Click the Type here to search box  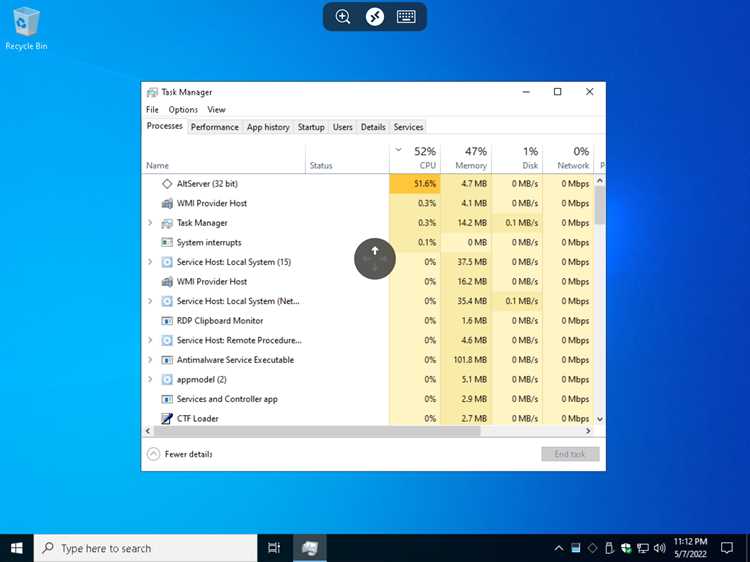tap(145, 548)
